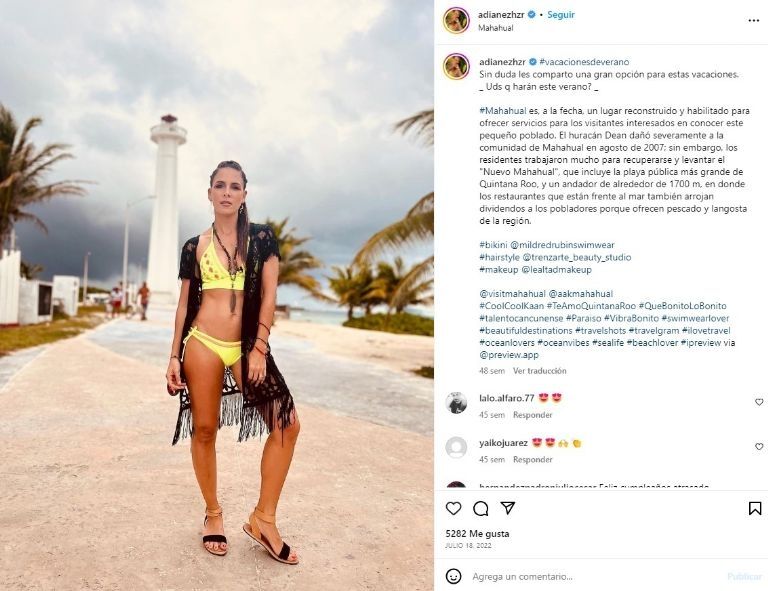Open adianezhzr avatar beside the caption

click(456, 67)
